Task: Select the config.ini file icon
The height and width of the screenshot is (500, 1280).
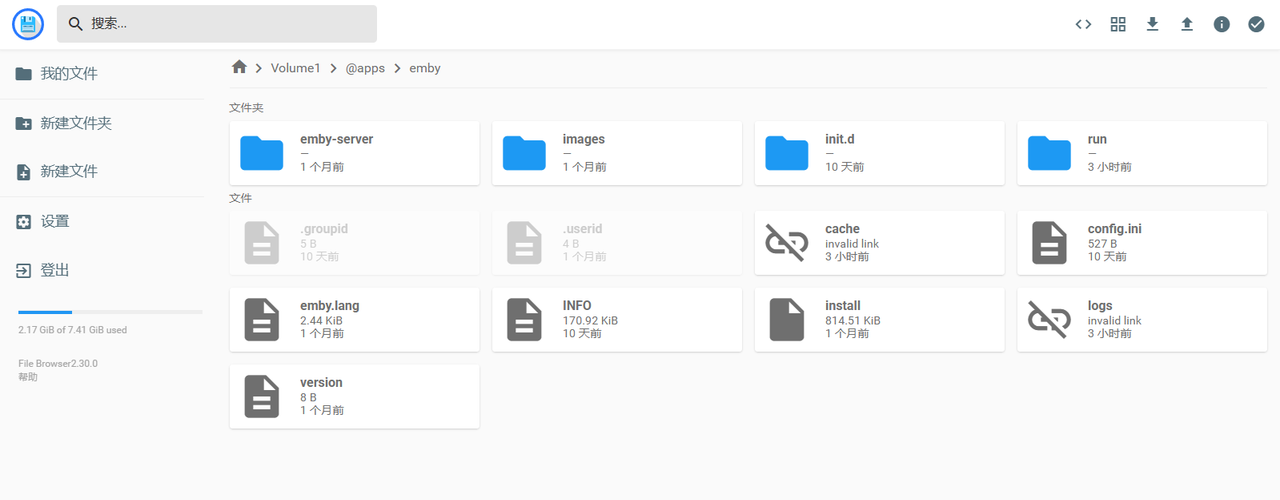Action: pos(1049,243)
